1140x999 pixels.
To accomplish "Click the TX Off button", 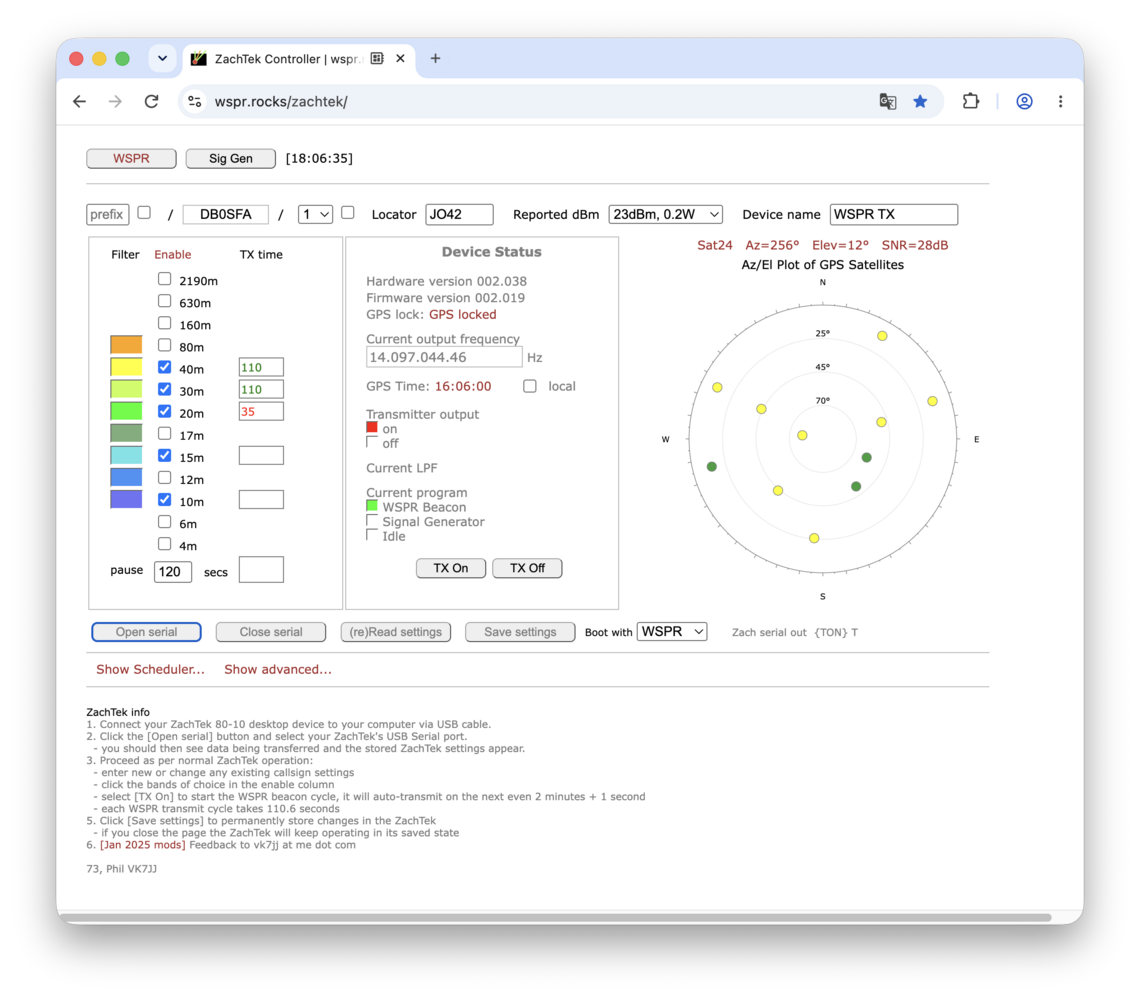I will 527,569.
